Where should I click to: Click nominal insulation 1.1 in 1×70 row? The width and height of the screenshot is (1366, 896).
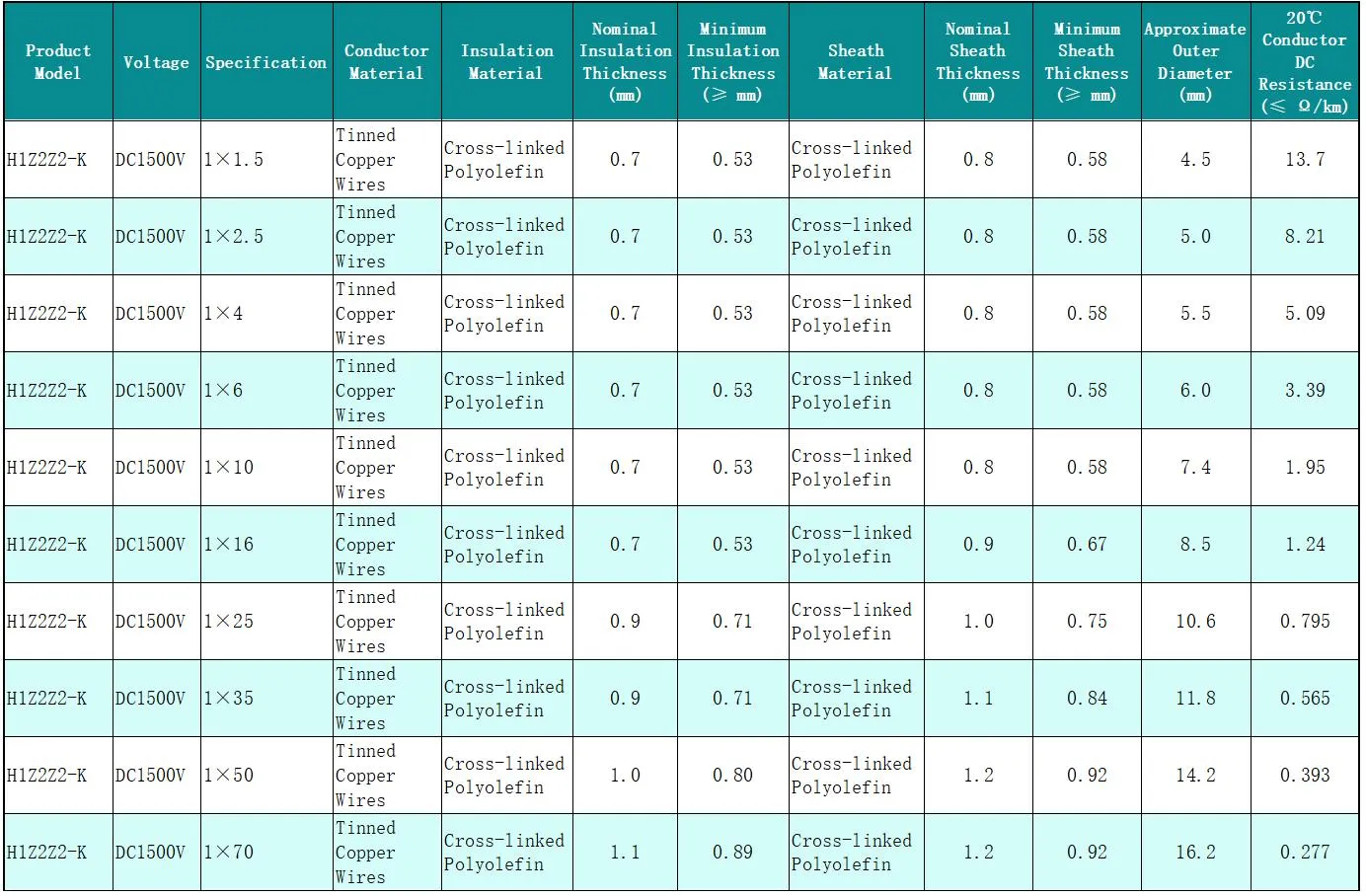[625, 852]
